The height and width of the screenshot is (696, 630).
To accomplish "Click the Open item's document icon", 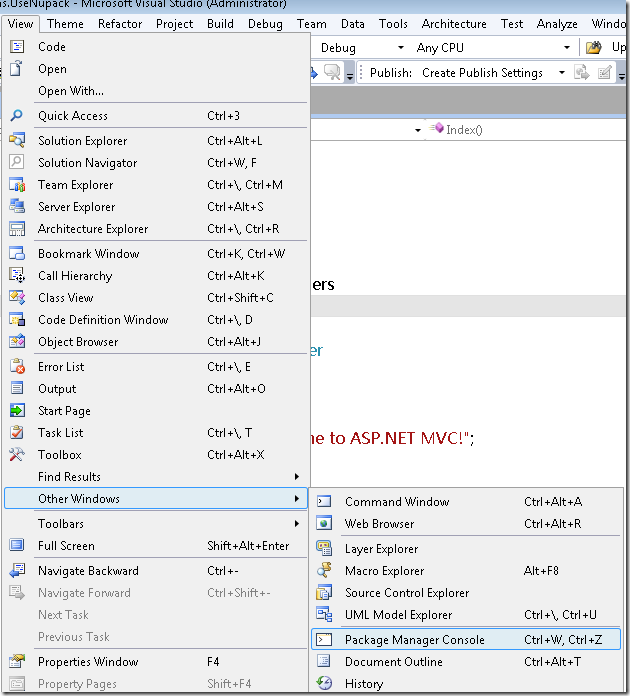I will tap(17, 69).
